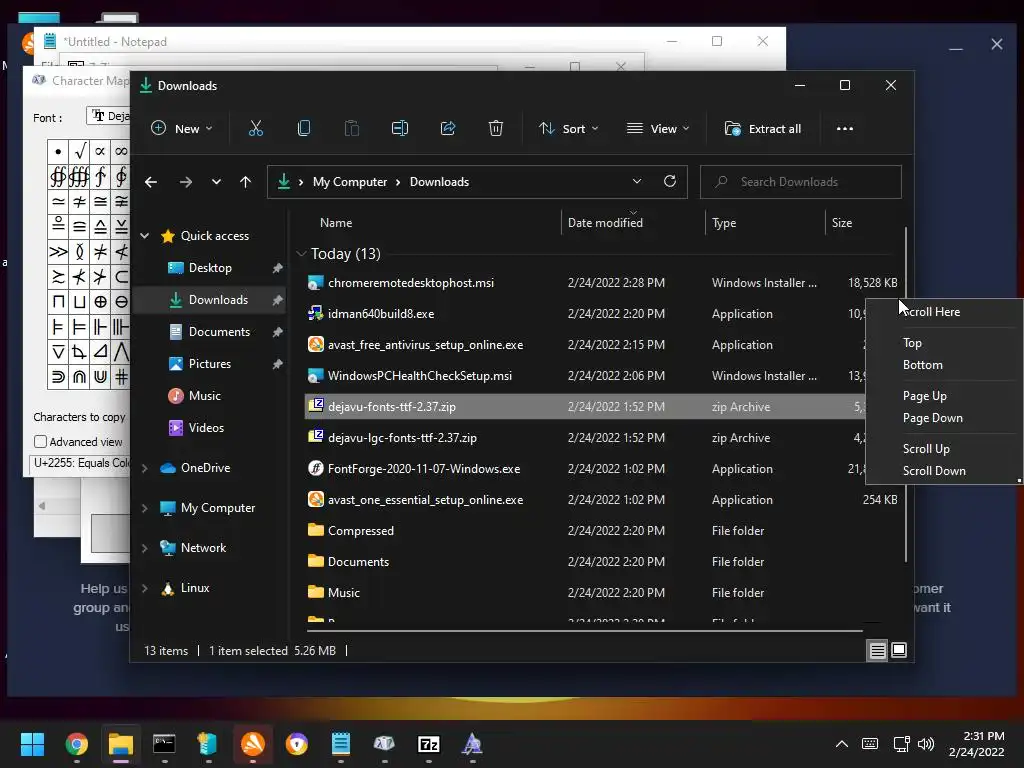Open the Sort dropdown menu
1024x768 pixels.
(568, 129)
